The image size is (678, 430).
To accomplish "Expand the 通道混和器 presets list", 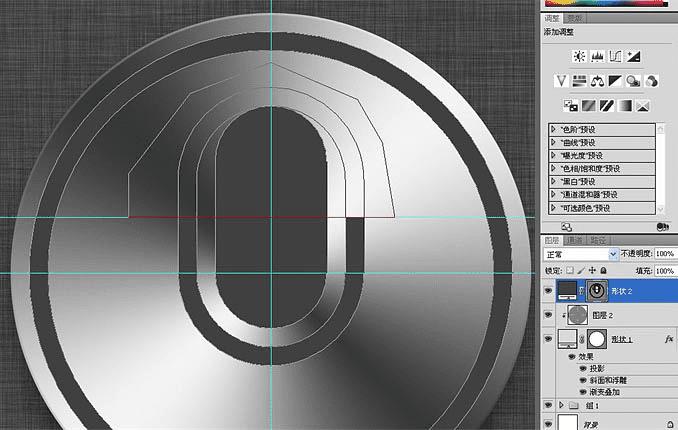I will pyautogui.click(x=553, y=195).
